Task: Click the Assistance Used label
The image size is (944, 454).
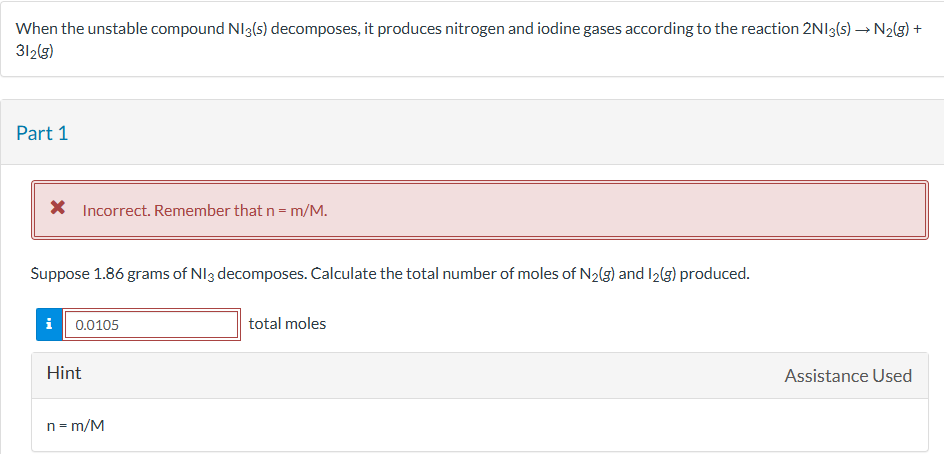Action: pos(848,376)
